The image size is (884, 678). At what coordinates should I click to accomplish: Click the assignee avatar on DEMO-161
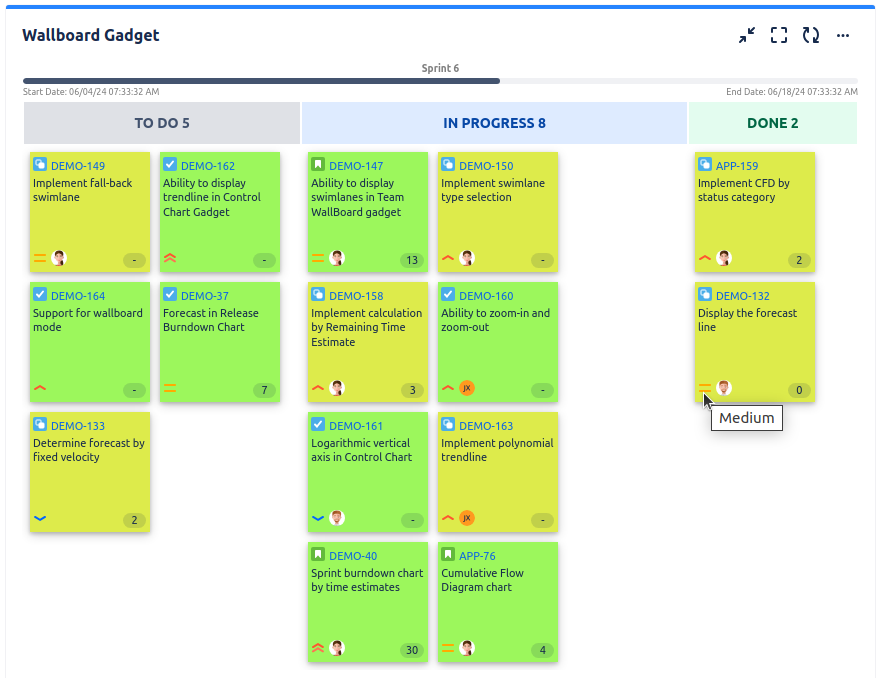[337, 518]
